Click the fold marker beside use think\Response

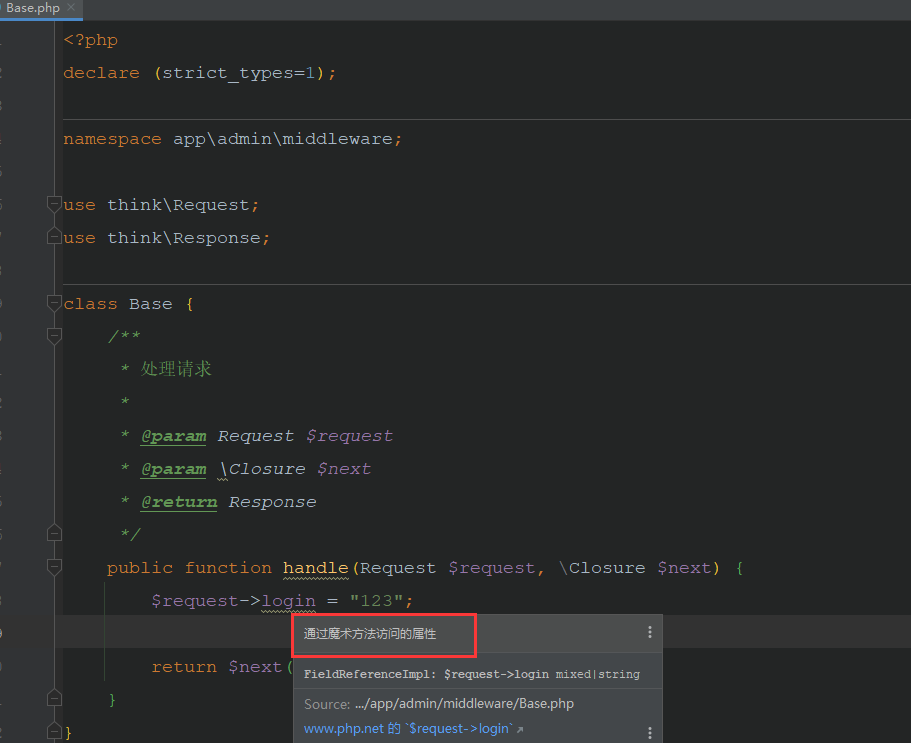(54, 238)
